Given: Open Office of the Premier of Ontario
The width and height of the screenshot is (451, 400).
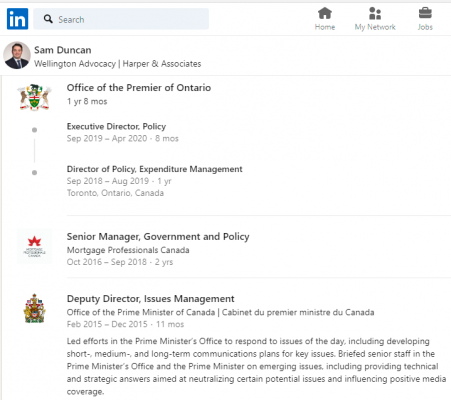Looking at the screenshot, I should pyautogui.click(x=139, y=88).
